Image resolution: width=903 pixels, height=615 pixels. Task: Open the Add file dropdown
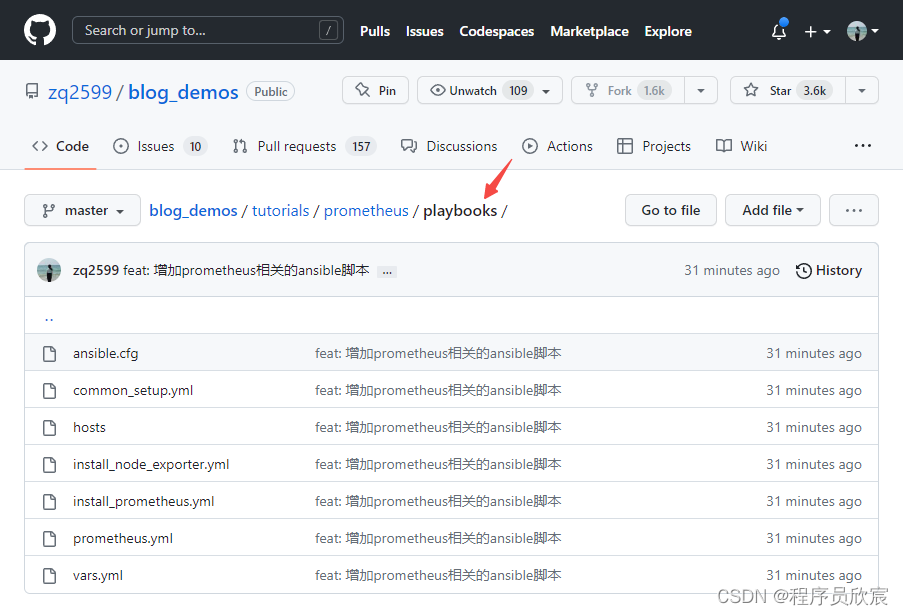coord(773,210)
